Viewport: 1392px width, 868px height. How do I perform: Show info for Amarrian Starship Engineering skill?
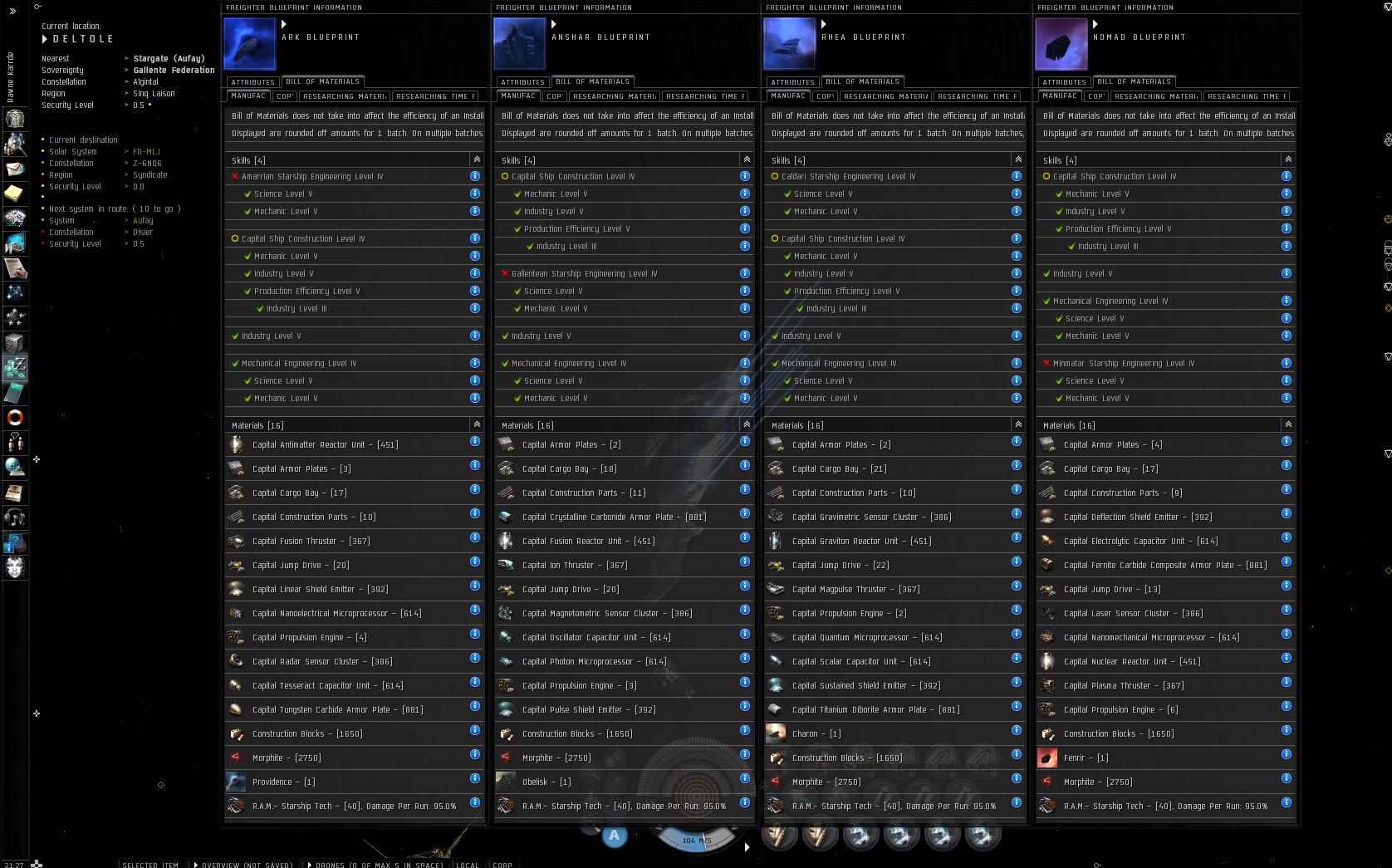475,176
